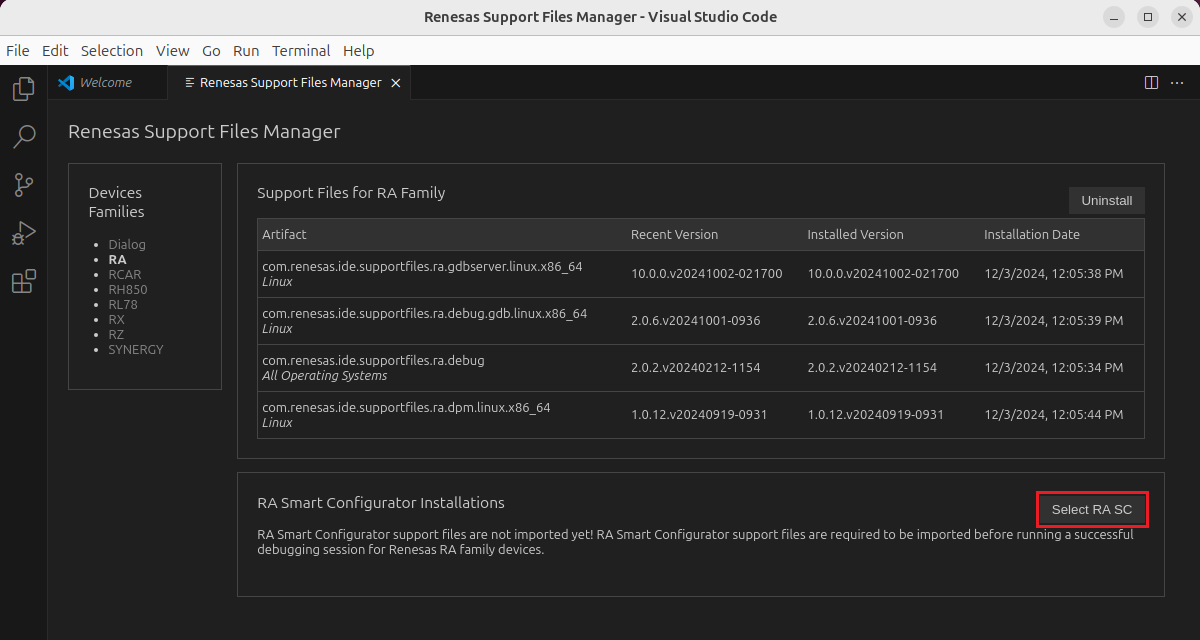
Task: Click installed version 1.0.12.v20240919-0931
Action: 876,414
